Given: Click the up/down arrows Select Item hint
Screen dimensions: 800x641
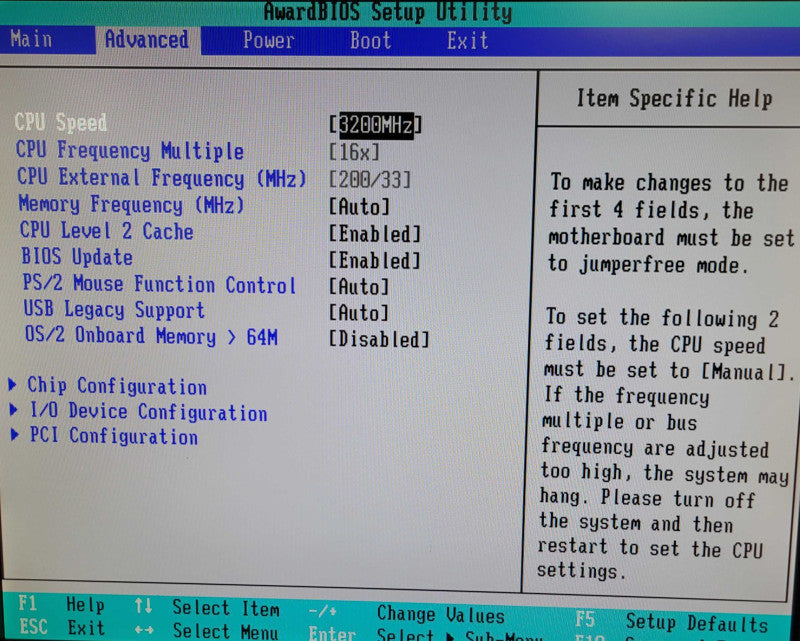Looking at the screenshot, I should [207, 608].
